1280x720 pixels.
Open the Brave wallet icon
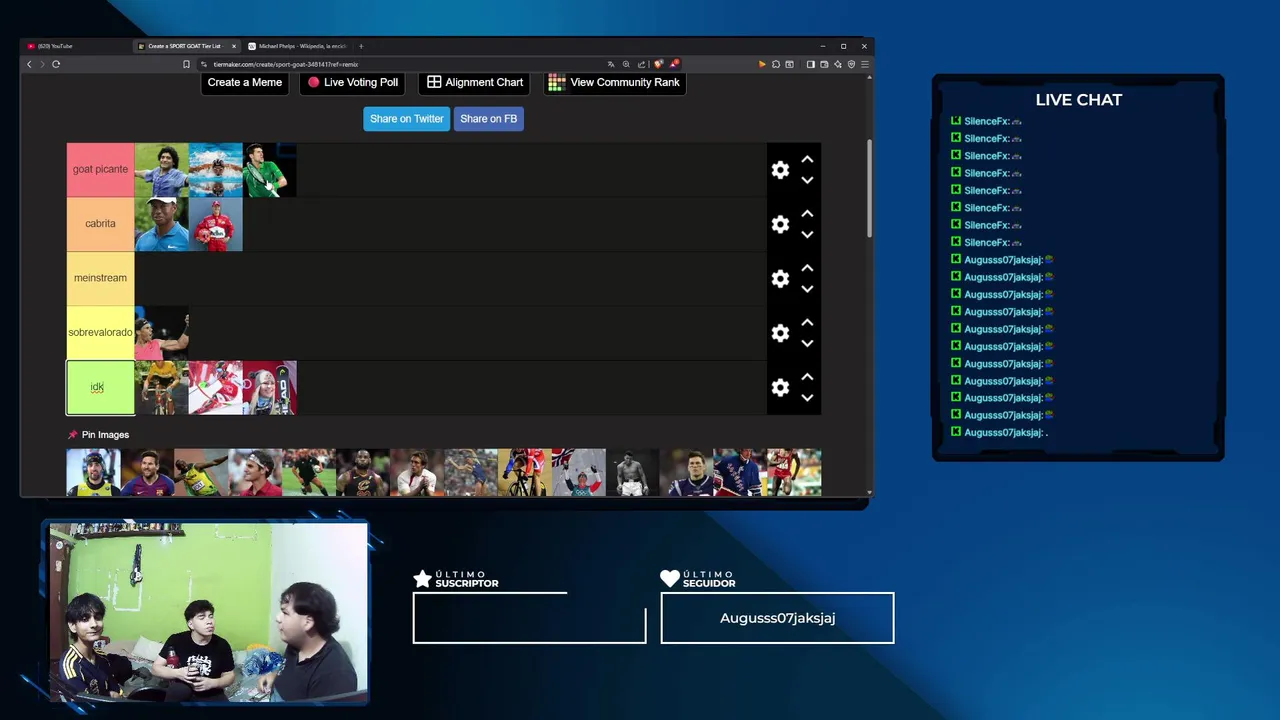pyautogui.click(x=824, y=64)
